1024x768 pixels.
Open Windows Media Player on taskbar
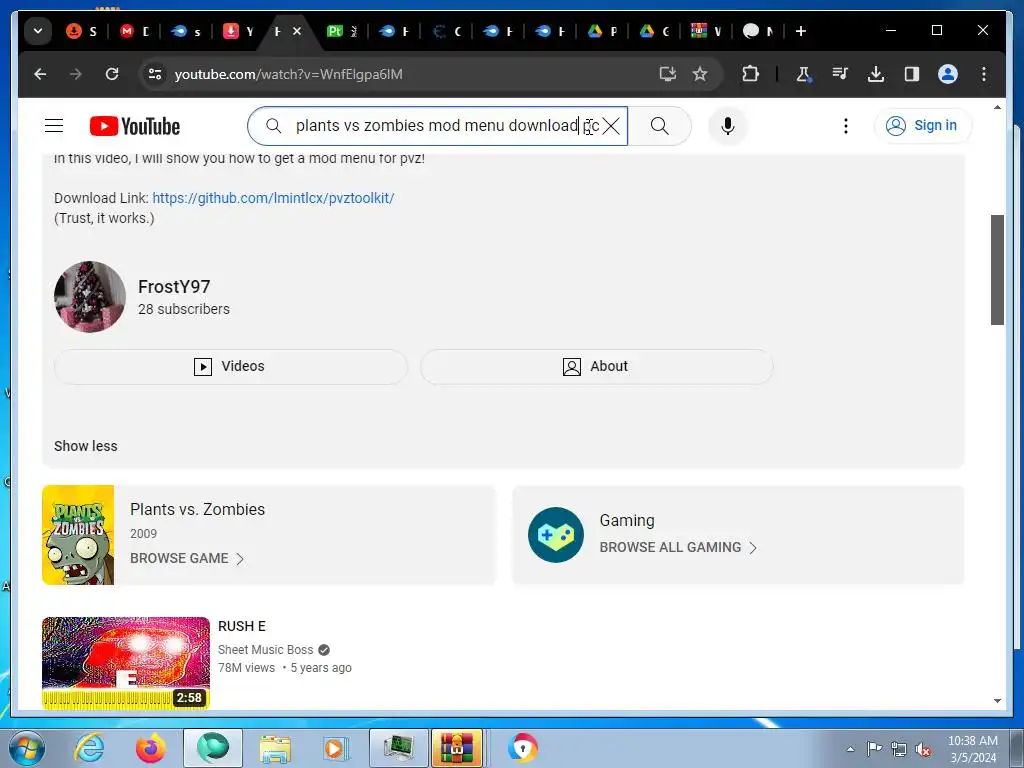click(x=336, y=748)
